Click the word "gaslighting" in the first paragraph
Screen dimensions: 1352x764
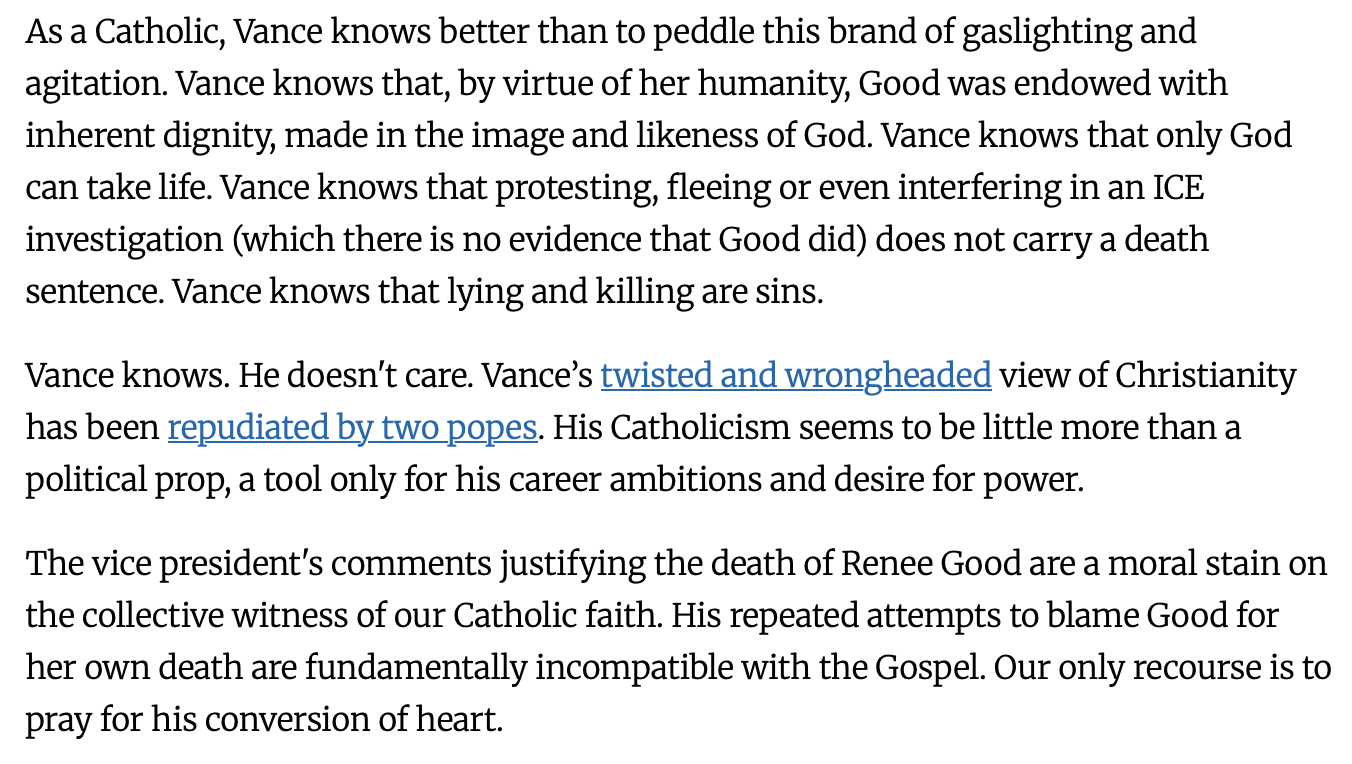coord(1043,32)
